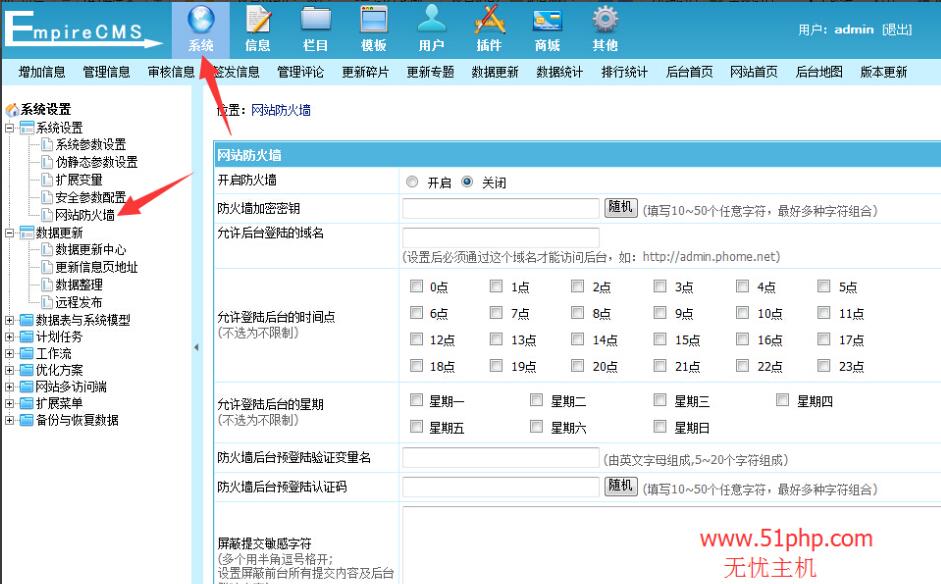Click 随机 button beside 防火墙加密密钥
This screenshot has height=584, width=941.
coord(620,207)
